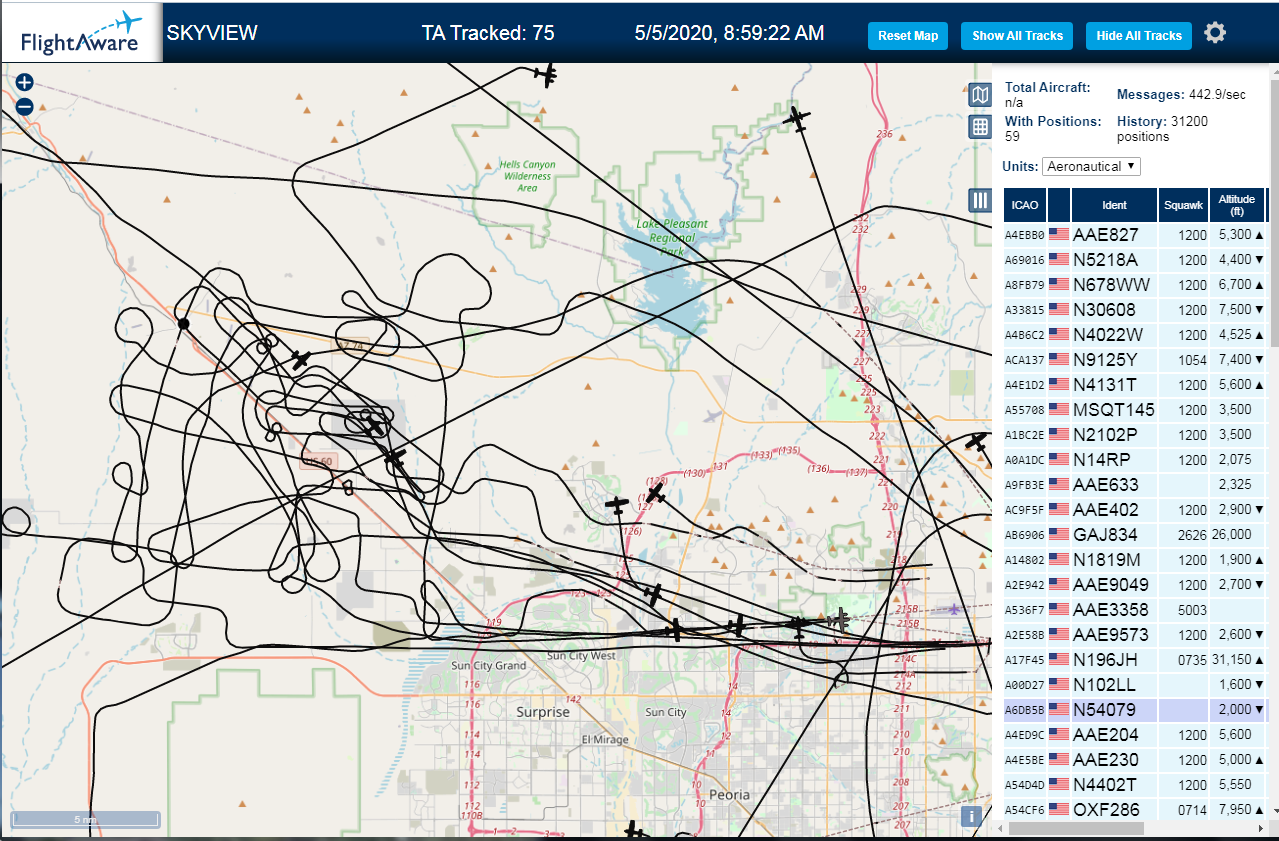1279x841 pixels.
Task: Click Hide All Tracks
Action: [x=1139, y=35]
